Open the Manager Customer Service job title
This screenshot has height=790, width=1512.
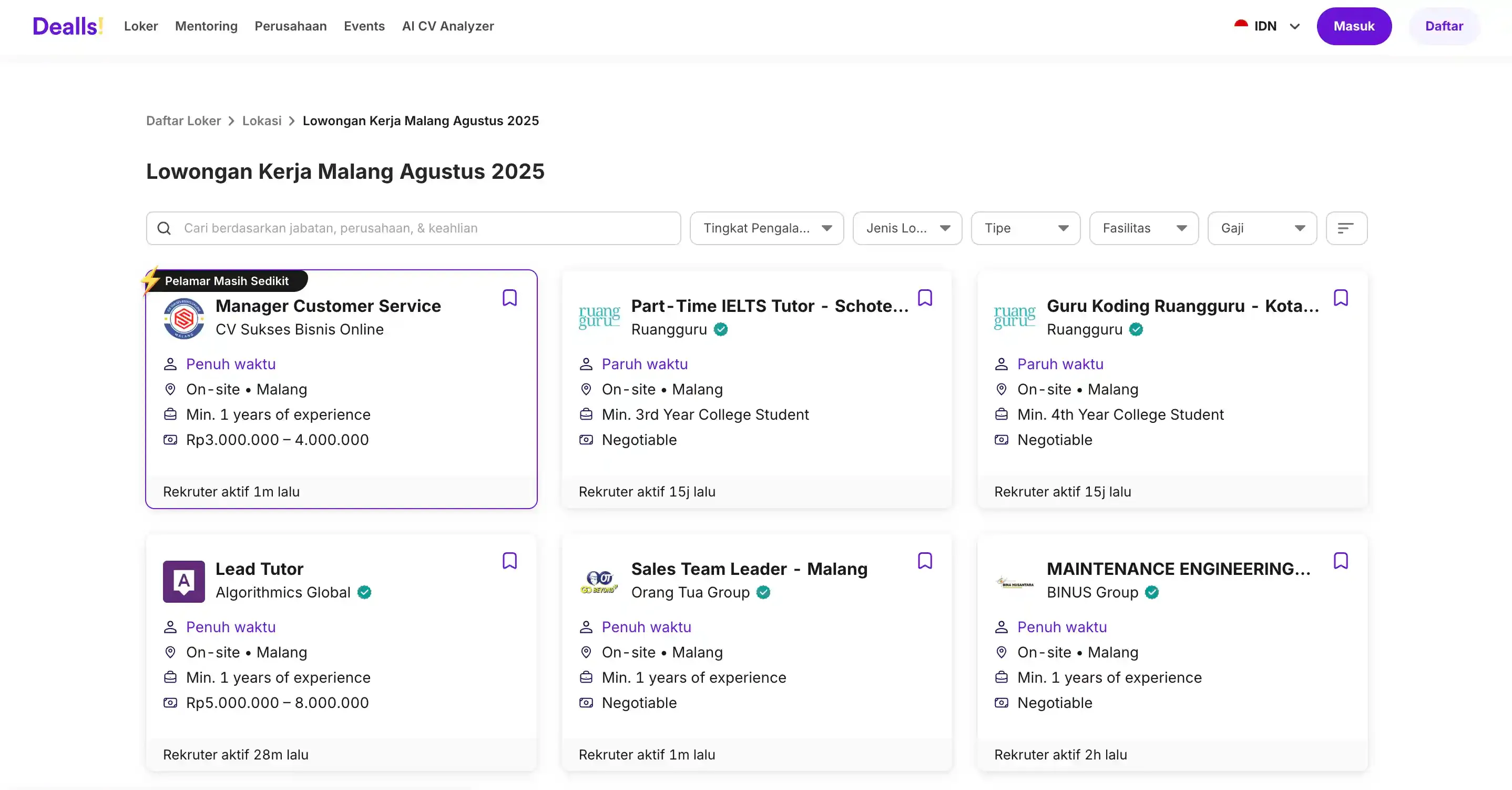click(328, 306)
